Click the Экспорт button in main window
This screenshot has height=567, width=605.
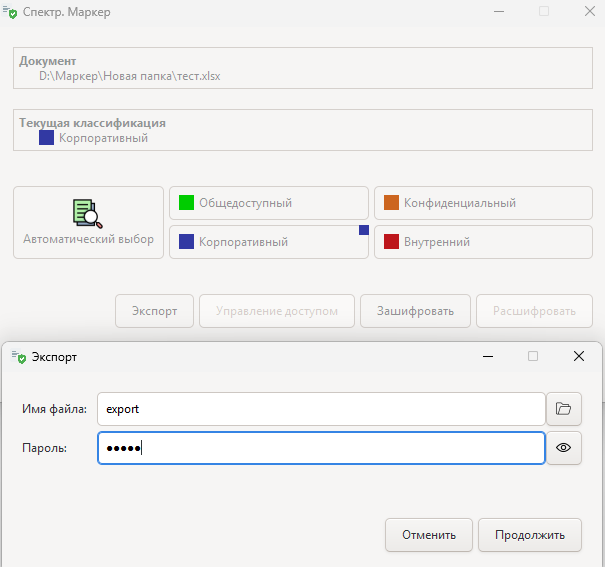coord(155,311)
